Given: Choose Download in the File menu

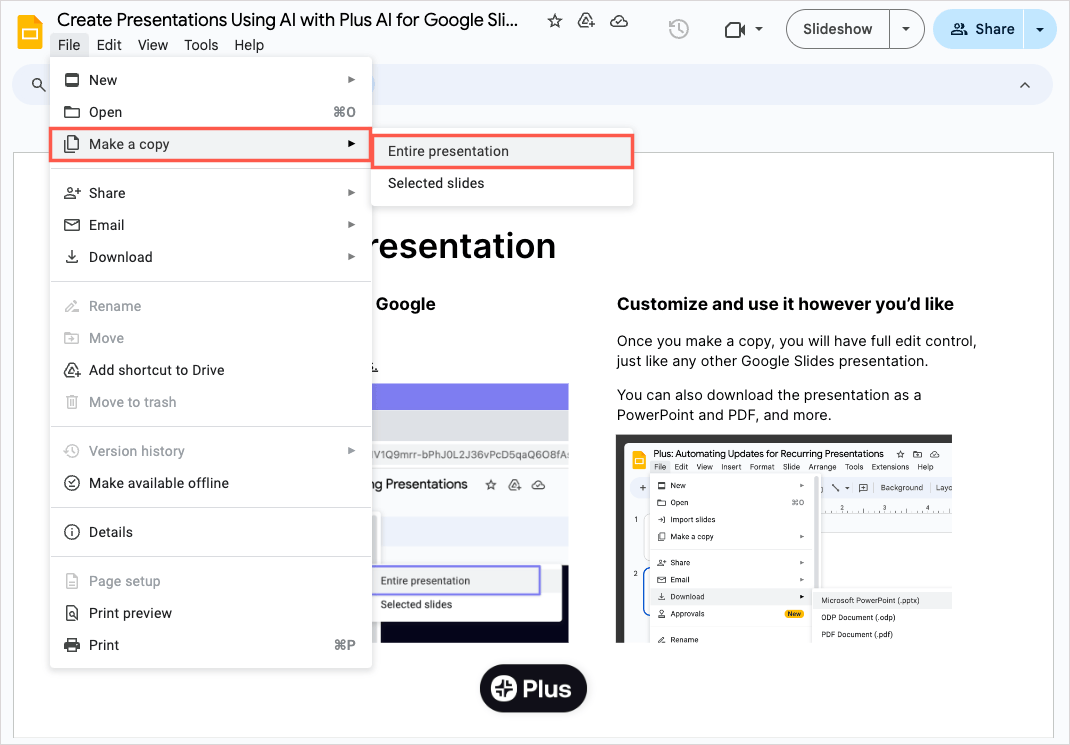Looking at the screenshot, I should (211, 257).
